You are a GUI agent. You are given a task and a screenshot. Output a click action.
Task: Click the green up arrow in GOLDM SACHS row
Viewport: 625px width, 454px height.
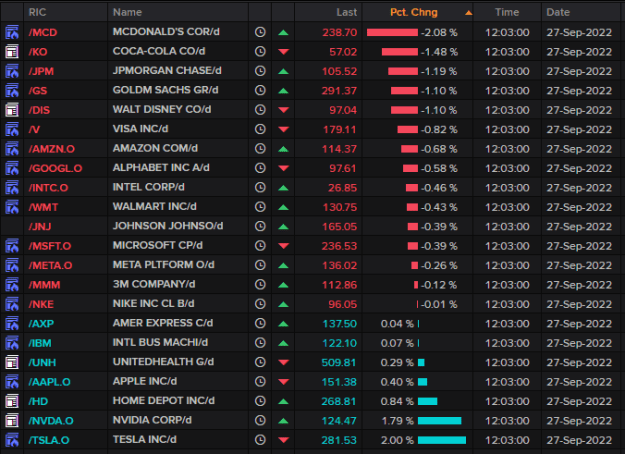coord(283,91)
